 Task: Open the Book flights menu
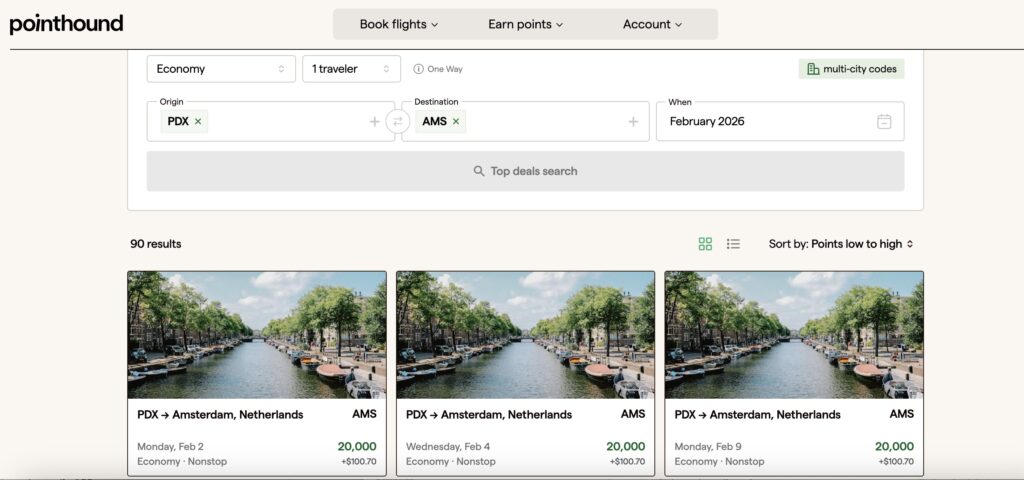(x=399, y=24)
